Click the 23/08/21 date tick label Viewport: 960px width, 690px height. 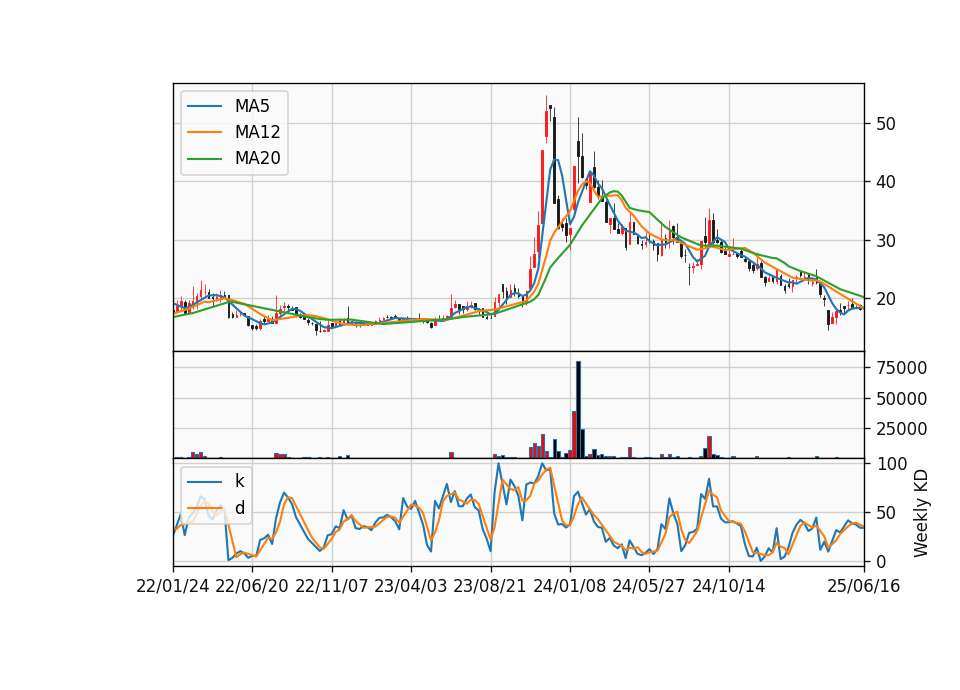[x=490, y=586]
